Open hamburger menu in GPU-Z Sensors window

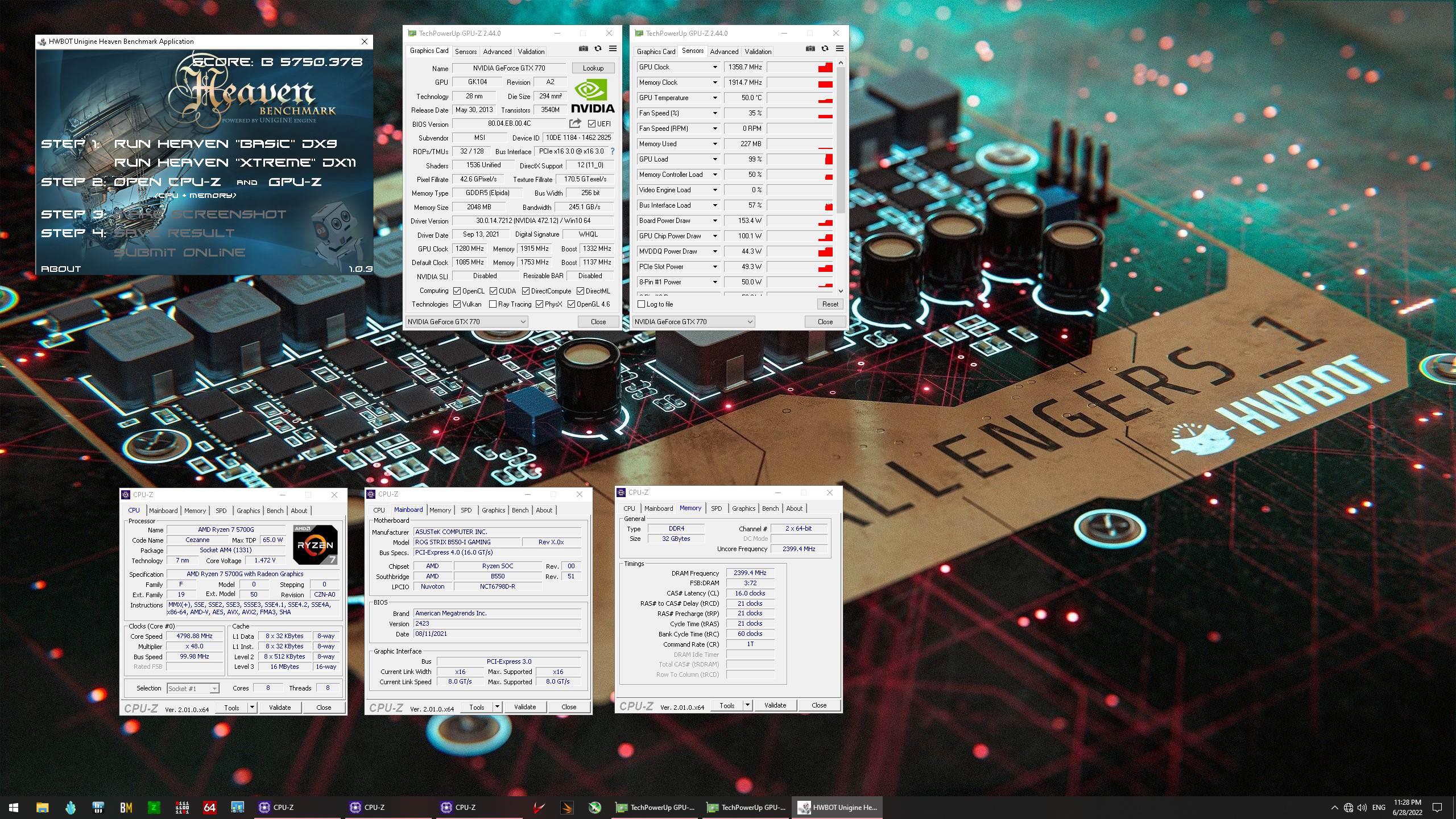(x=839, y=49)
